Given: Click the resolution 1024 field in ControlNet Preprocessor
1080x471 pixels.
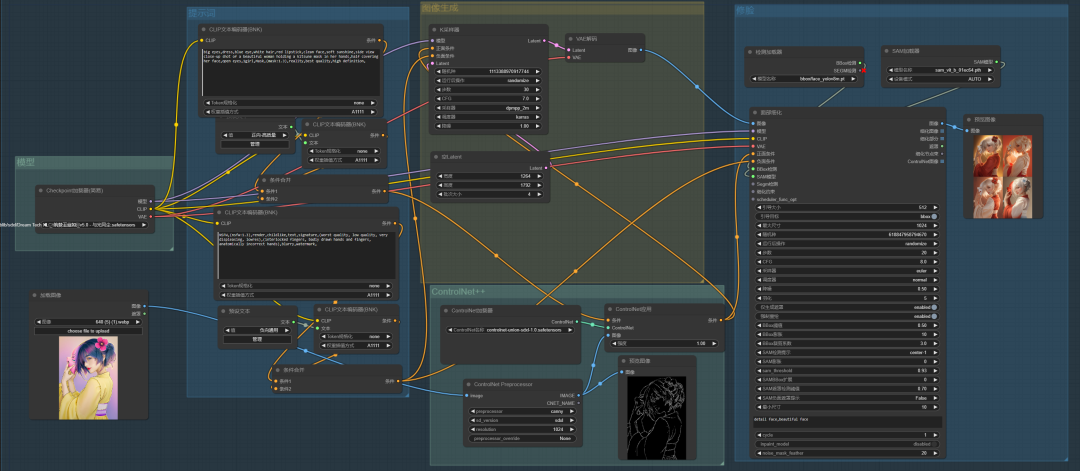Looking at the screenshot, I should (x=523, y=429).
